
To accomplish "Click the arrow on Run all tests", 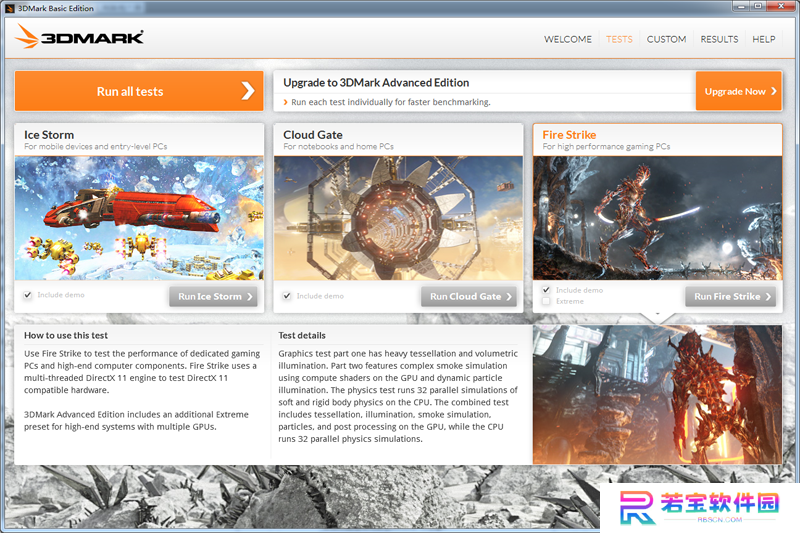I will click(x=248, y=91).
